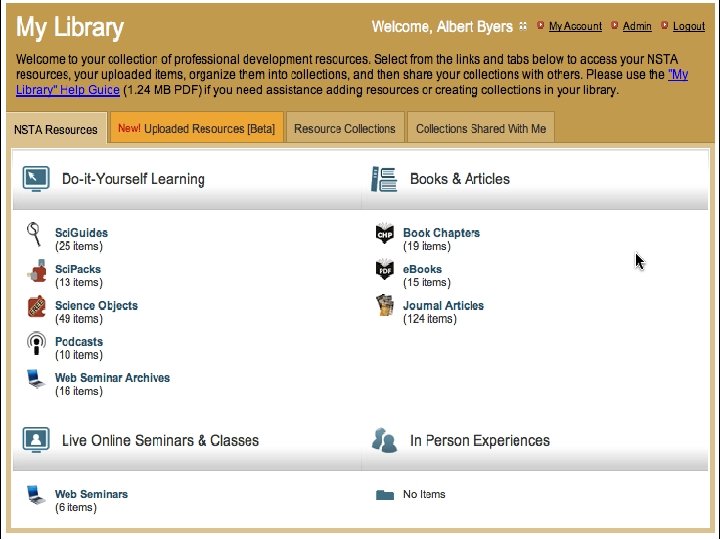The height and width of the screenshot is (540, 720).
Task: Click the Science Objects icon
Action: click(x=36, y=307)
